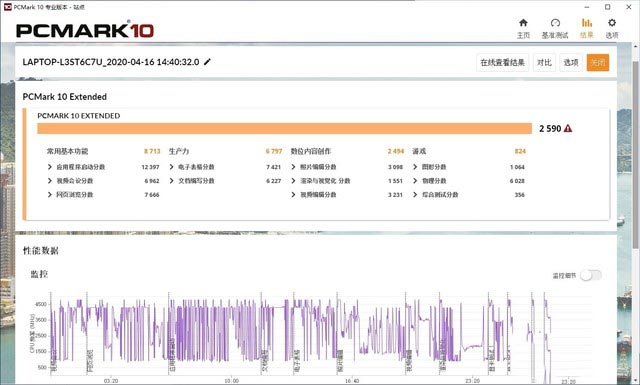Click the 监控 heading
Viewport: 640px width, 385px height.
coord(39,274)
